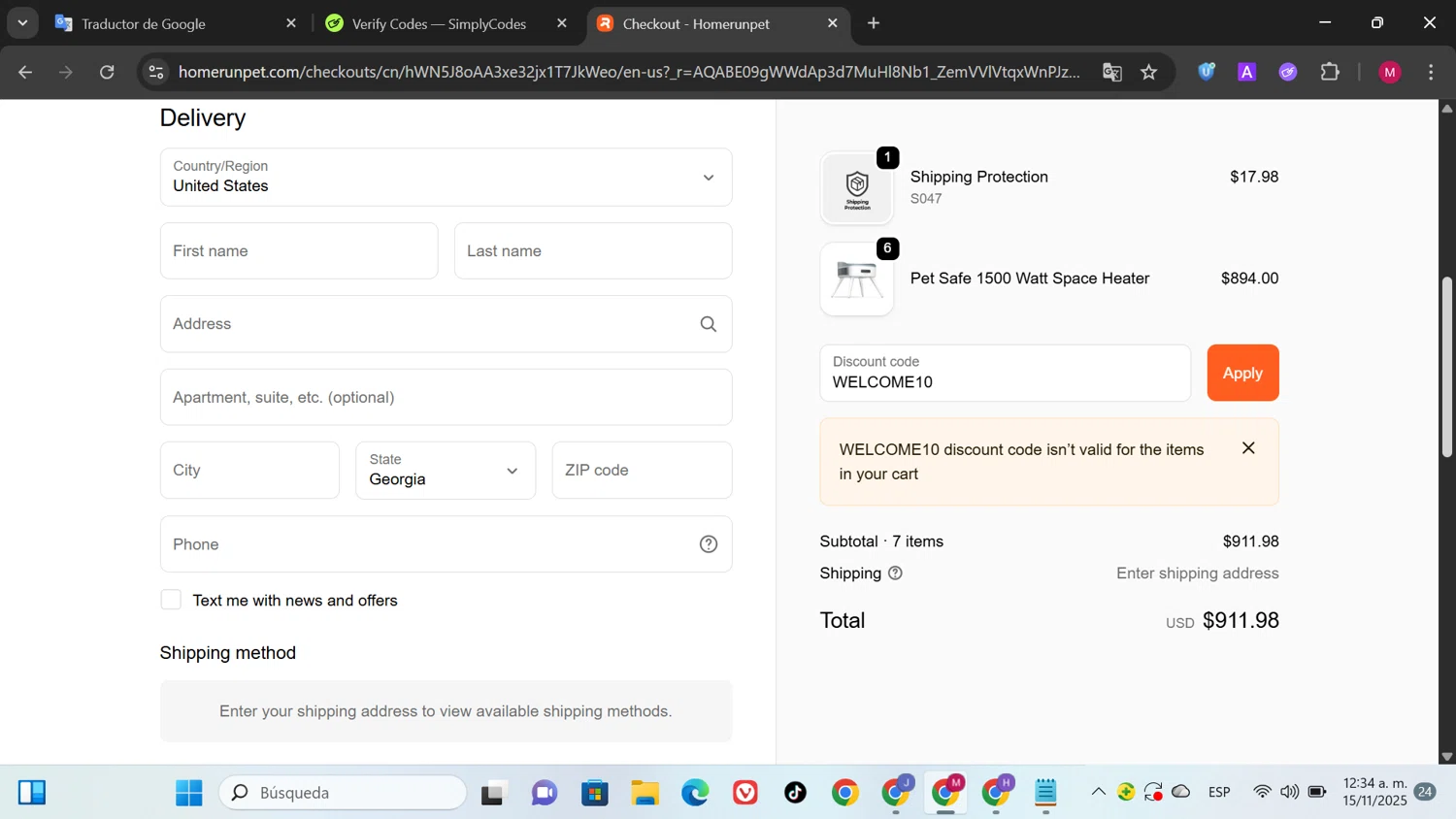
Task: Check Text me with news and offers
Action: (171, 600)
